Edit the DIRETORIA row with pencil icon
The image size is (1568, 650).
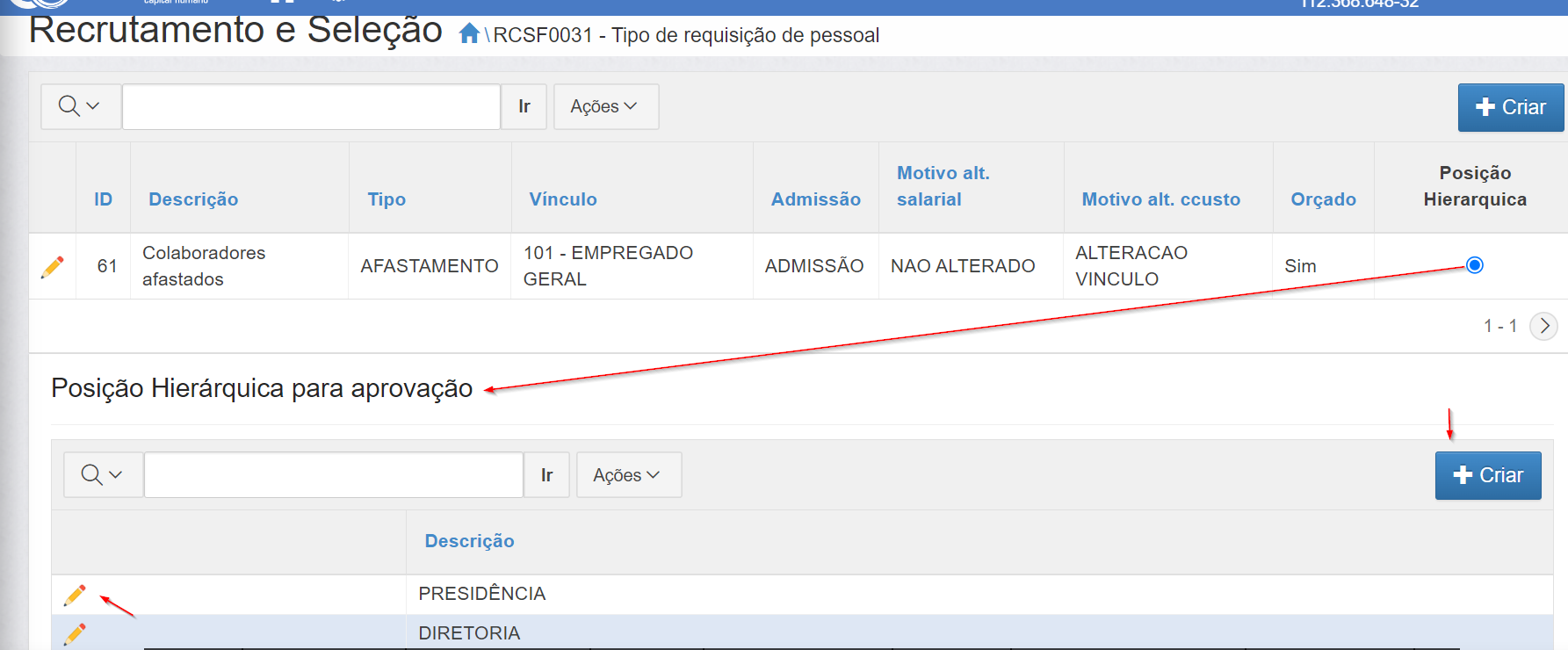(x=75, y=633)
